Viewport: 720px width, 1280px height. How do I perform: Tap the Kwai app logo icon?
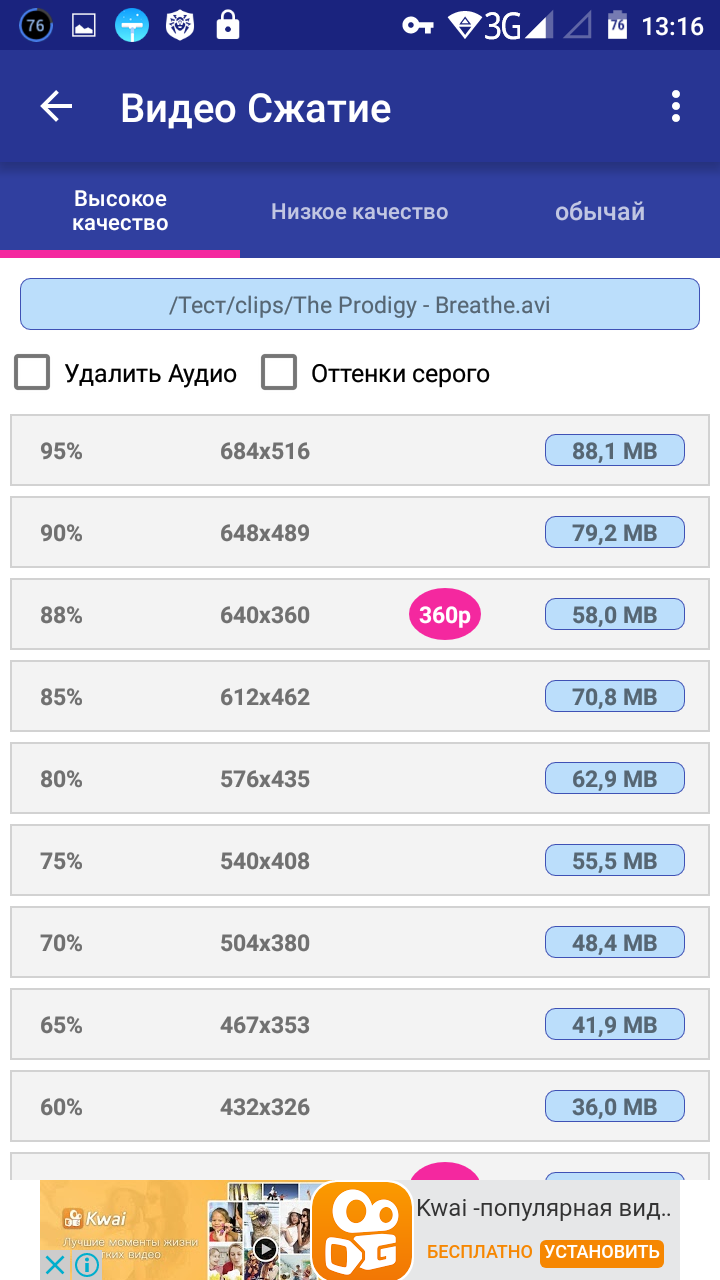point(361,1230)
